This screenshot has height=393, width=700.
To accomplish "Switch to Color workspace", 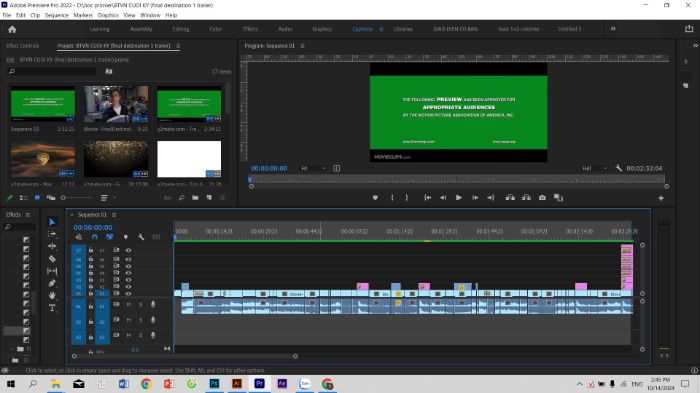I will (216, 29).
